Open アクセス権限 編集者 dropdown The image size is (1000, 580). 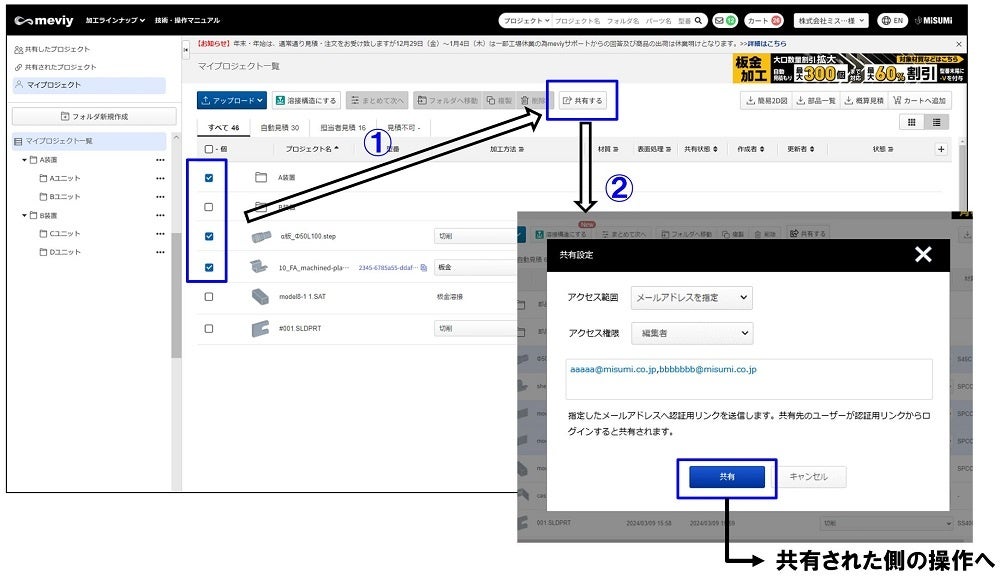[x=692, y=333]
